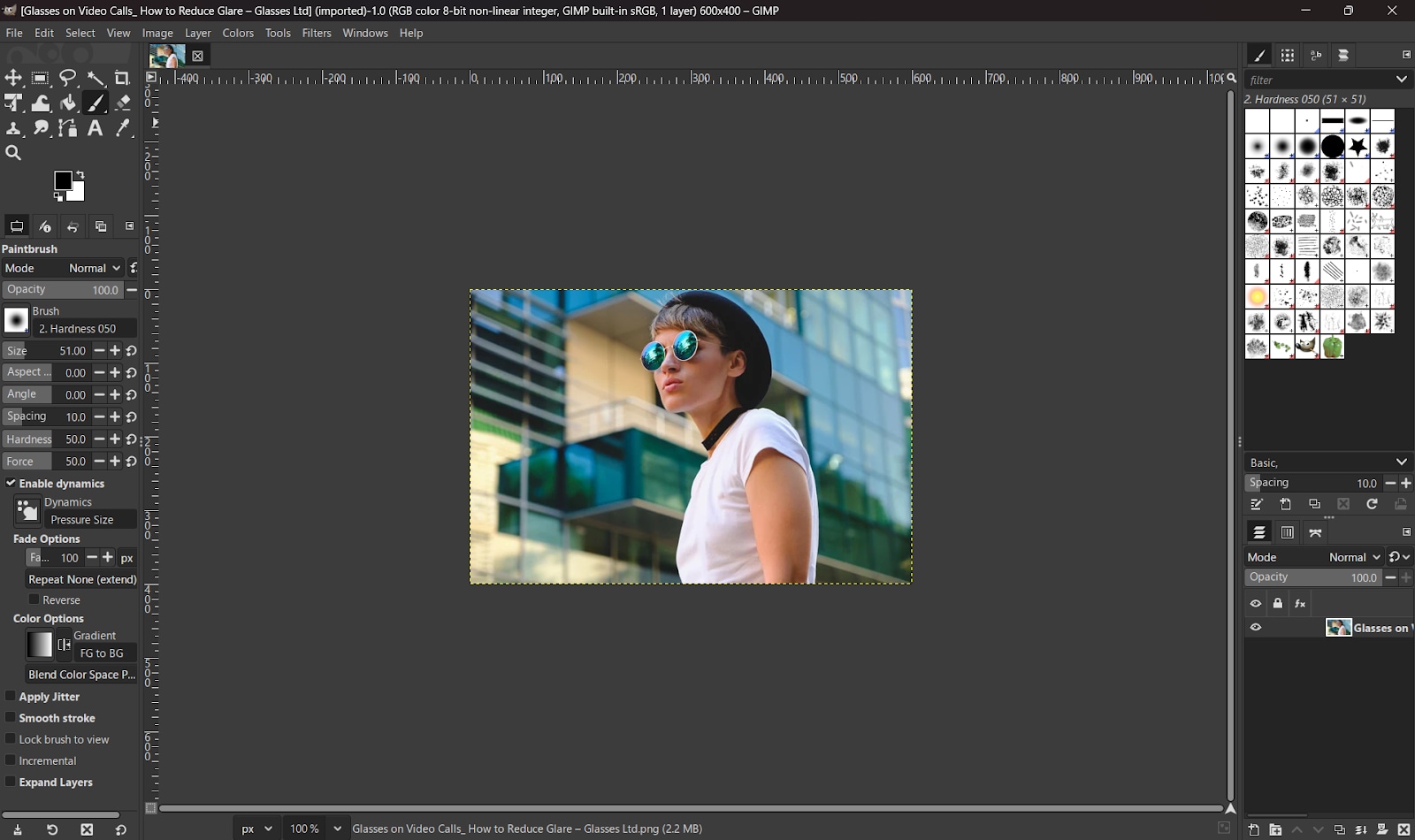This screenshot has width=1415, height=840.
Task: Select the Text tool
Action: pyautogui.click(x=96, y=128)
